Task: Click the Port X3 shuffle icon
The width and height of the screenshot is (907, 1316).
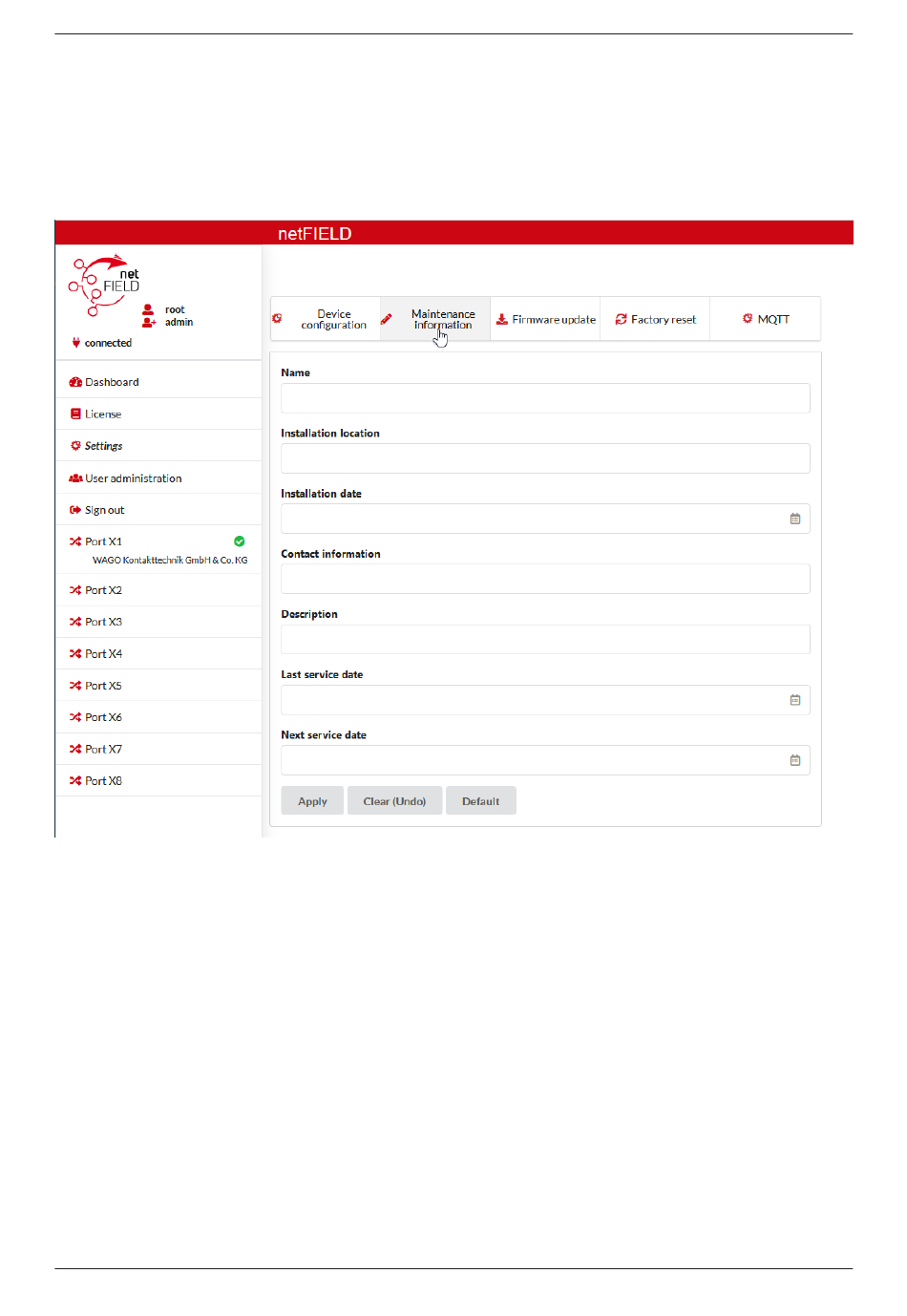Action: 75,622
